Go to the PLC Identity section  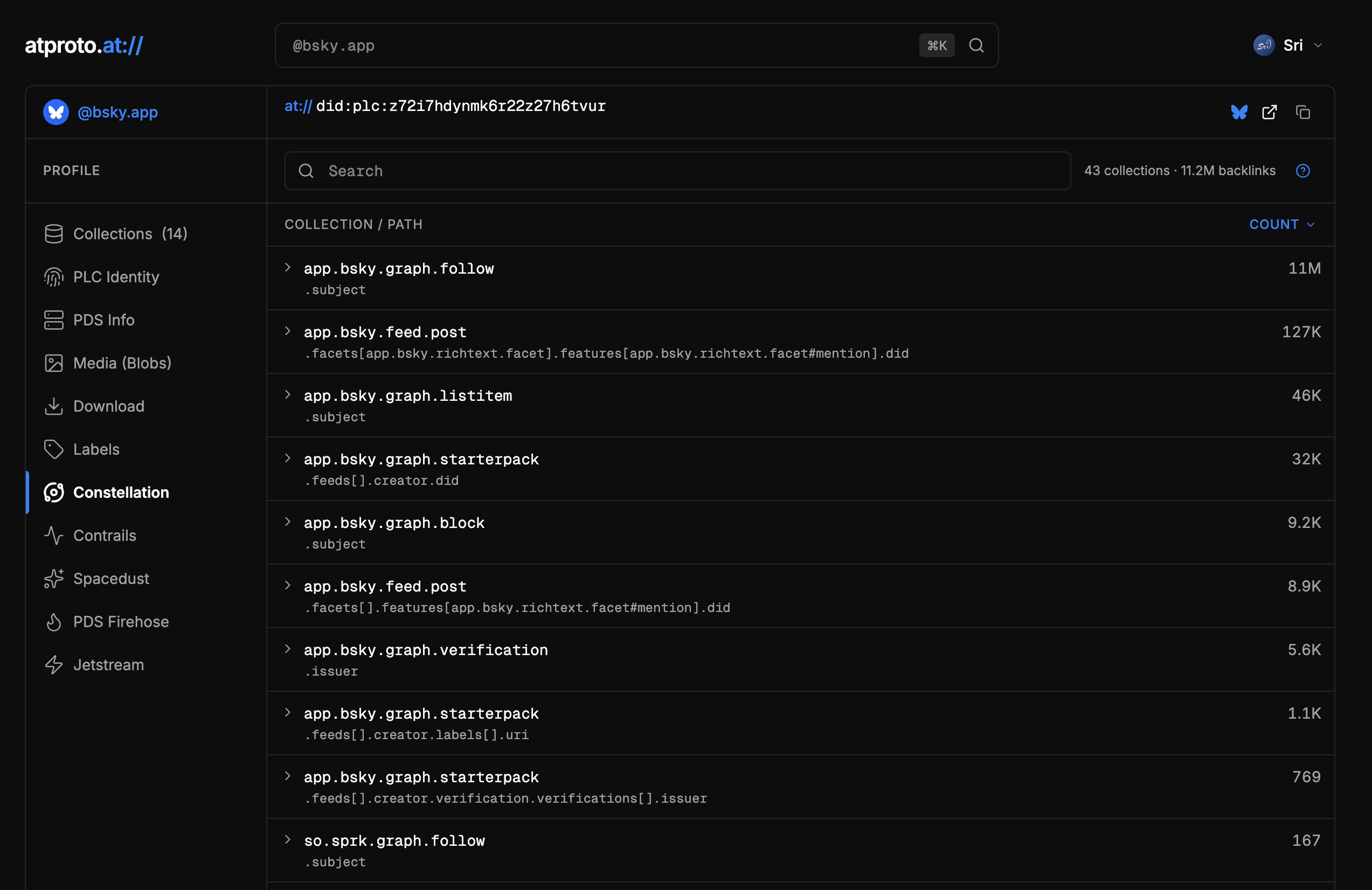pyautogui.click(x=116, y=277)
